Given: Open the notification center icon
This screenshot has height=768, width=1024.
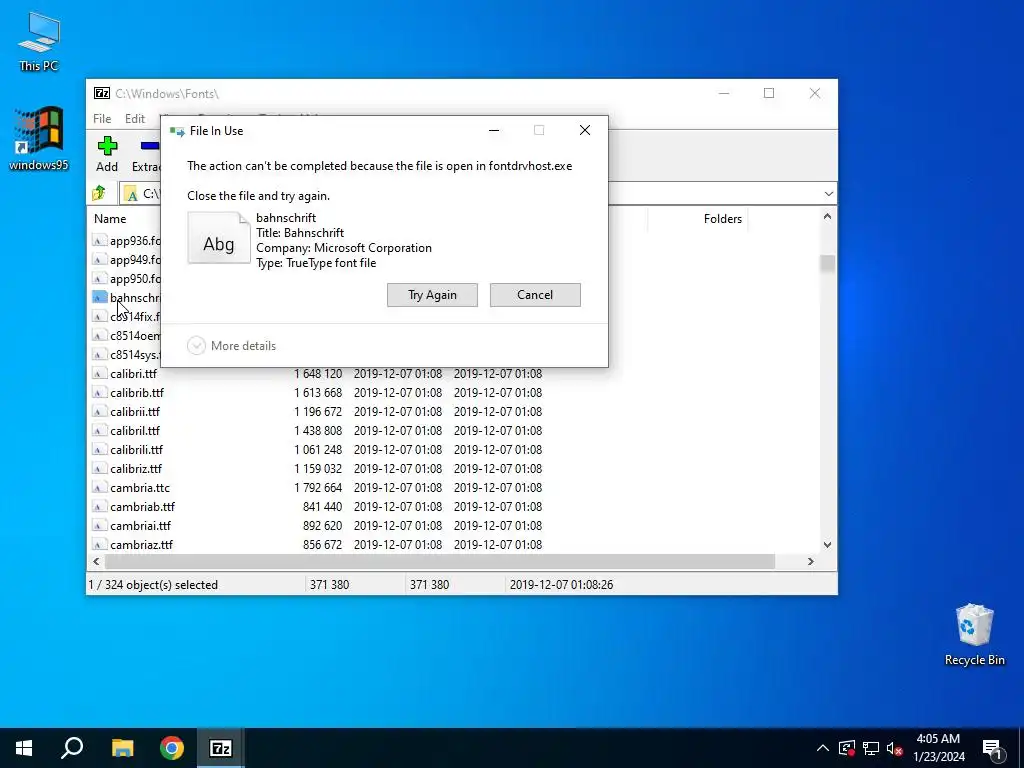Looking at the screenshot, I should (x=992, y=750).
